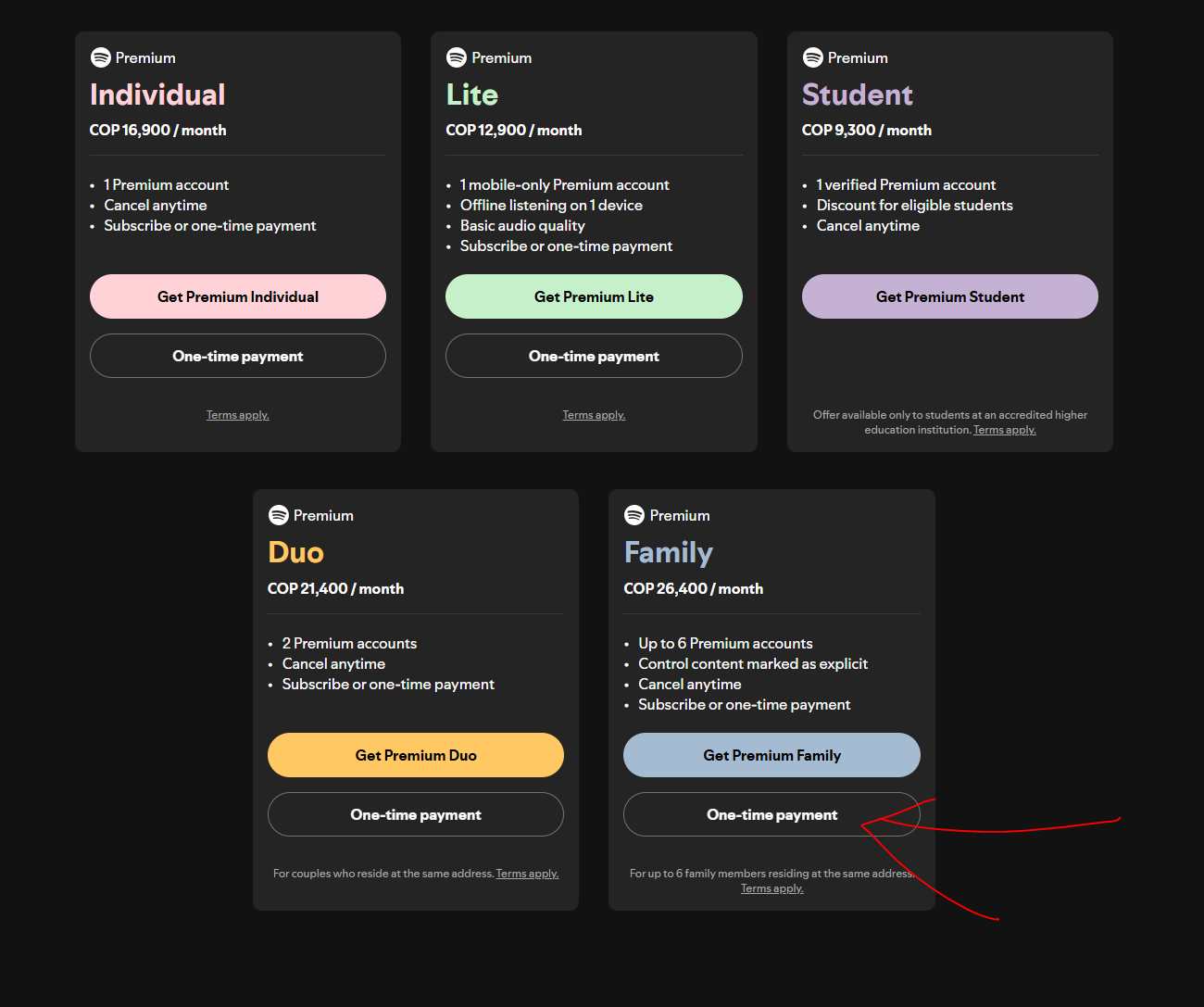Click Spotify logo on Lite plan card

[456, 57]
